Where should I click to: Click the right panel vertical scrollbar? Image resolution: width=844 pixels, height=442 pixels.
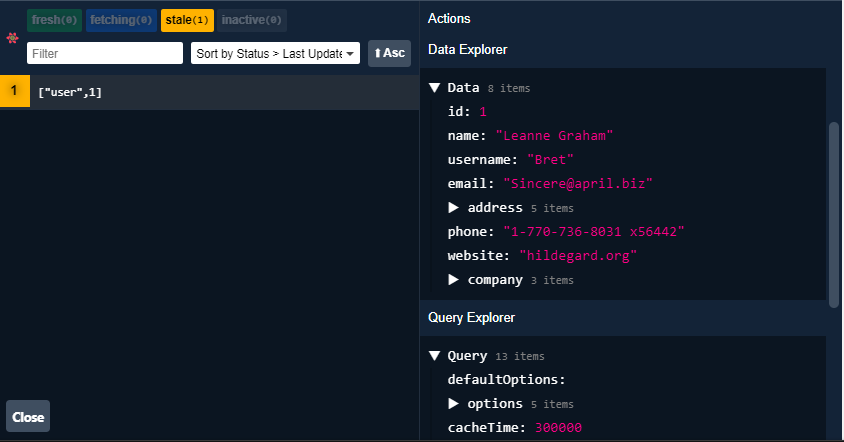click(x=834, y=215)
